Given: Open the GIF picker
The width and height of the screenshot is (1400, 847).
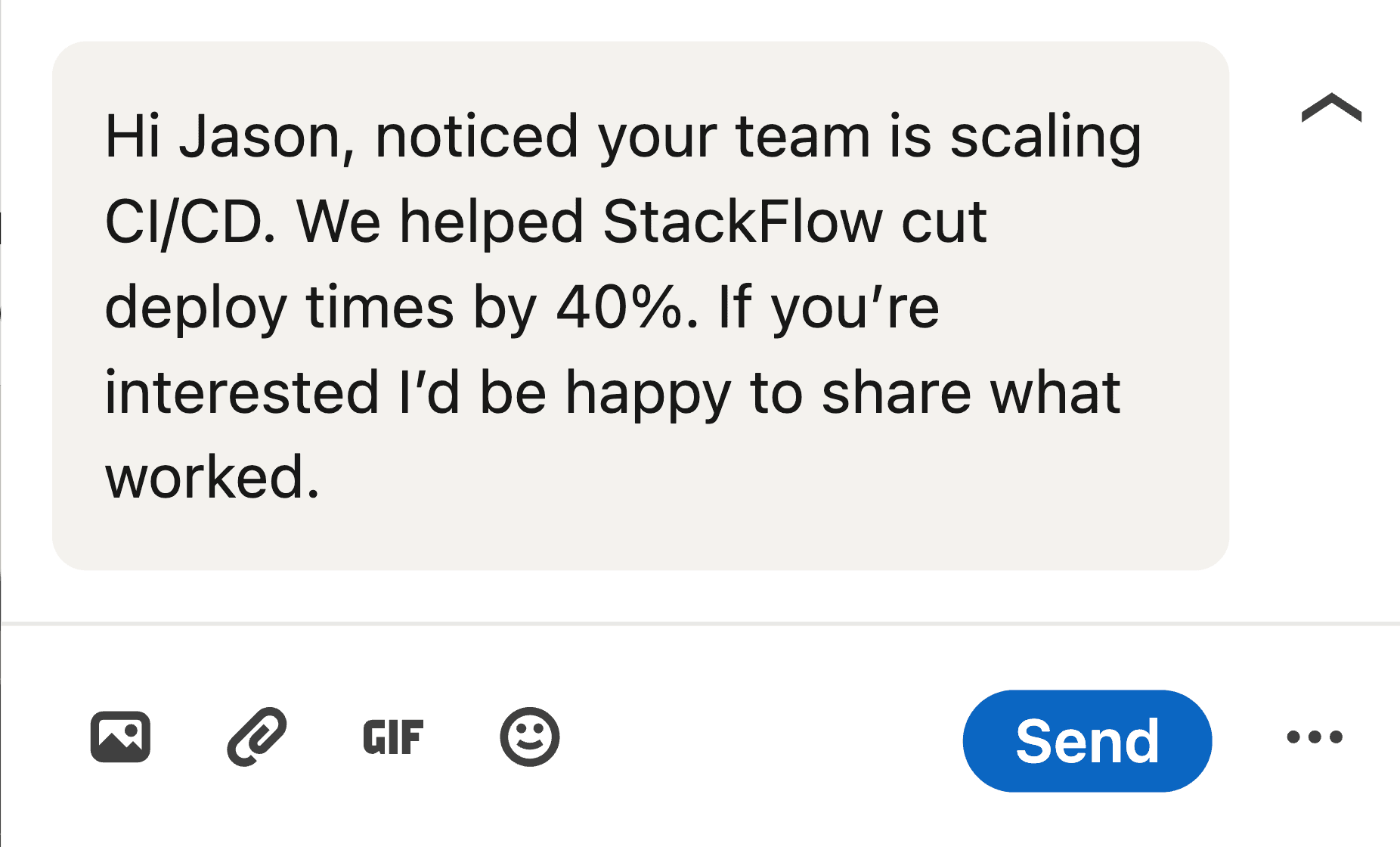Looking at the screenshot, I should point(393,737).
